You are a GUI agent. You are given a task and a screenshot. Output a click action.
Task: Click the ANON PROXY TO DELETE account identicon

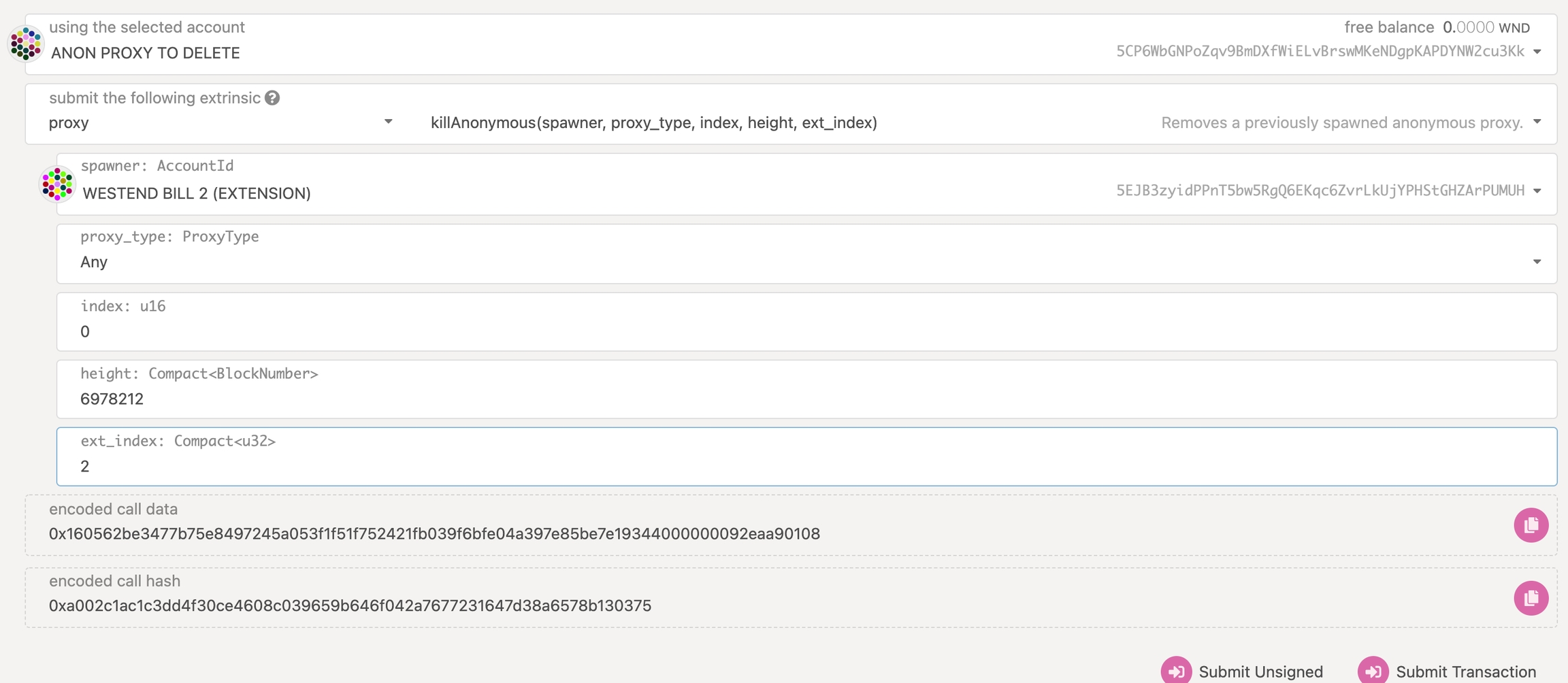[26, 44]
